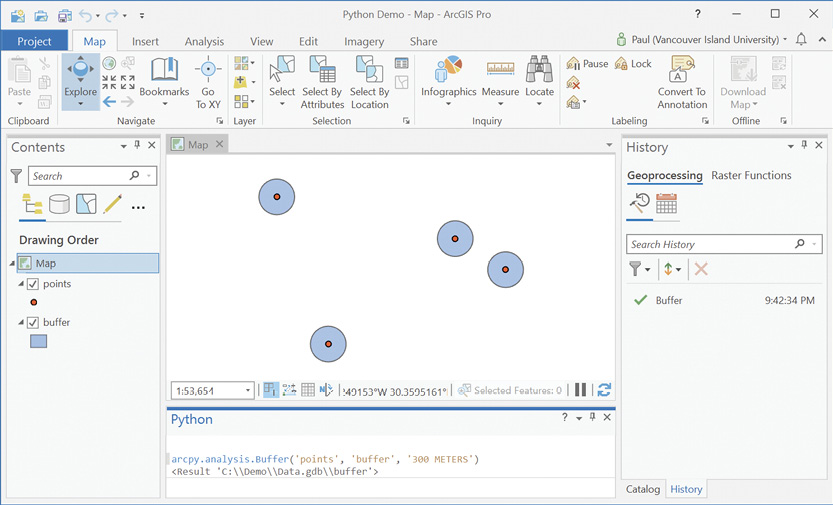The width and height of the screenshot is (833, 505).
Task: Click the Full Extent globe icon
Action: point(109,64)
